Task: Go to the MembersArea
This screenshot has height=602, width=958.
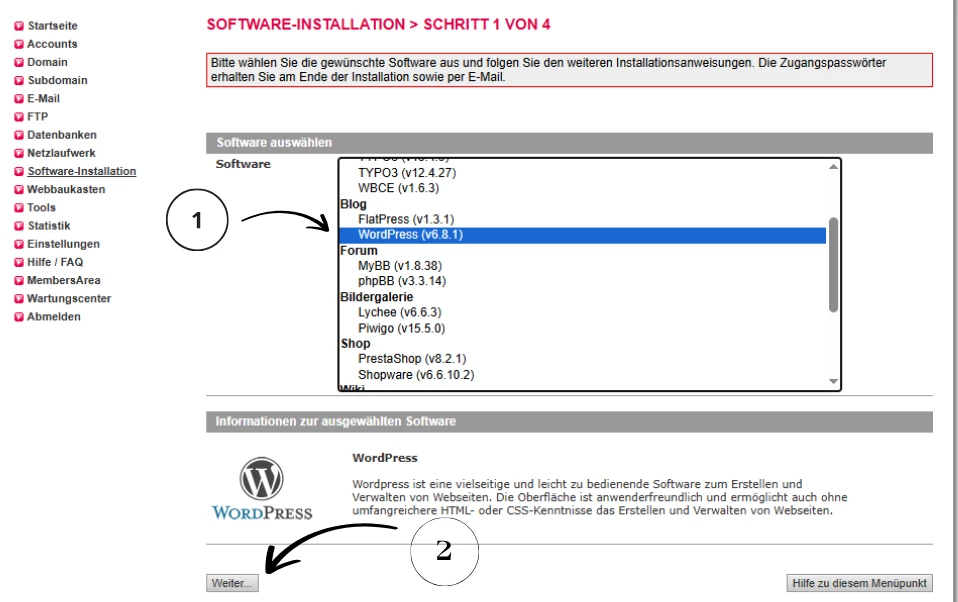Action: pos(64,280)
